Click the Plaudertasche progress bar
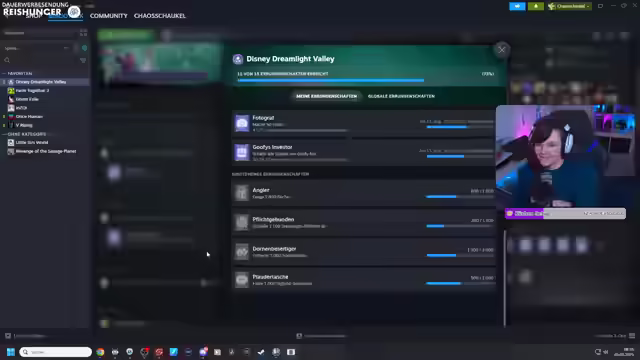This screenshot has height=360, width=640. click(x=460, y=283)
